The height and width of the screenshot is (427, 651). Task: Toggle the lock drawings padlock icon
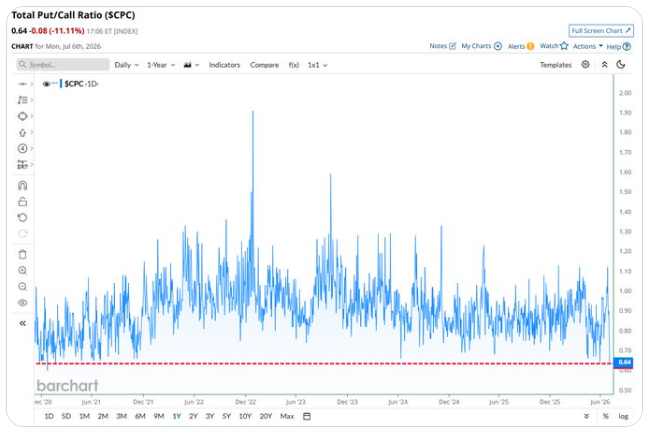coord(22,201)
